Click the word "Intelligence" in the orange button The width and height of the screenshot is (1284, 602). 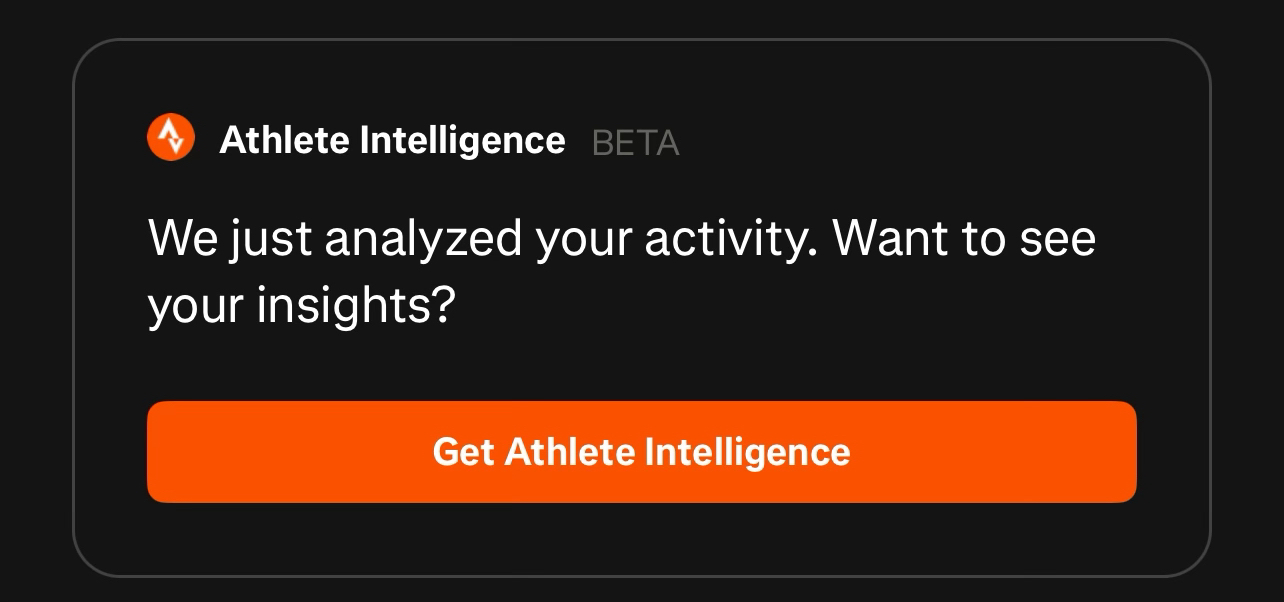click(747, 452)
